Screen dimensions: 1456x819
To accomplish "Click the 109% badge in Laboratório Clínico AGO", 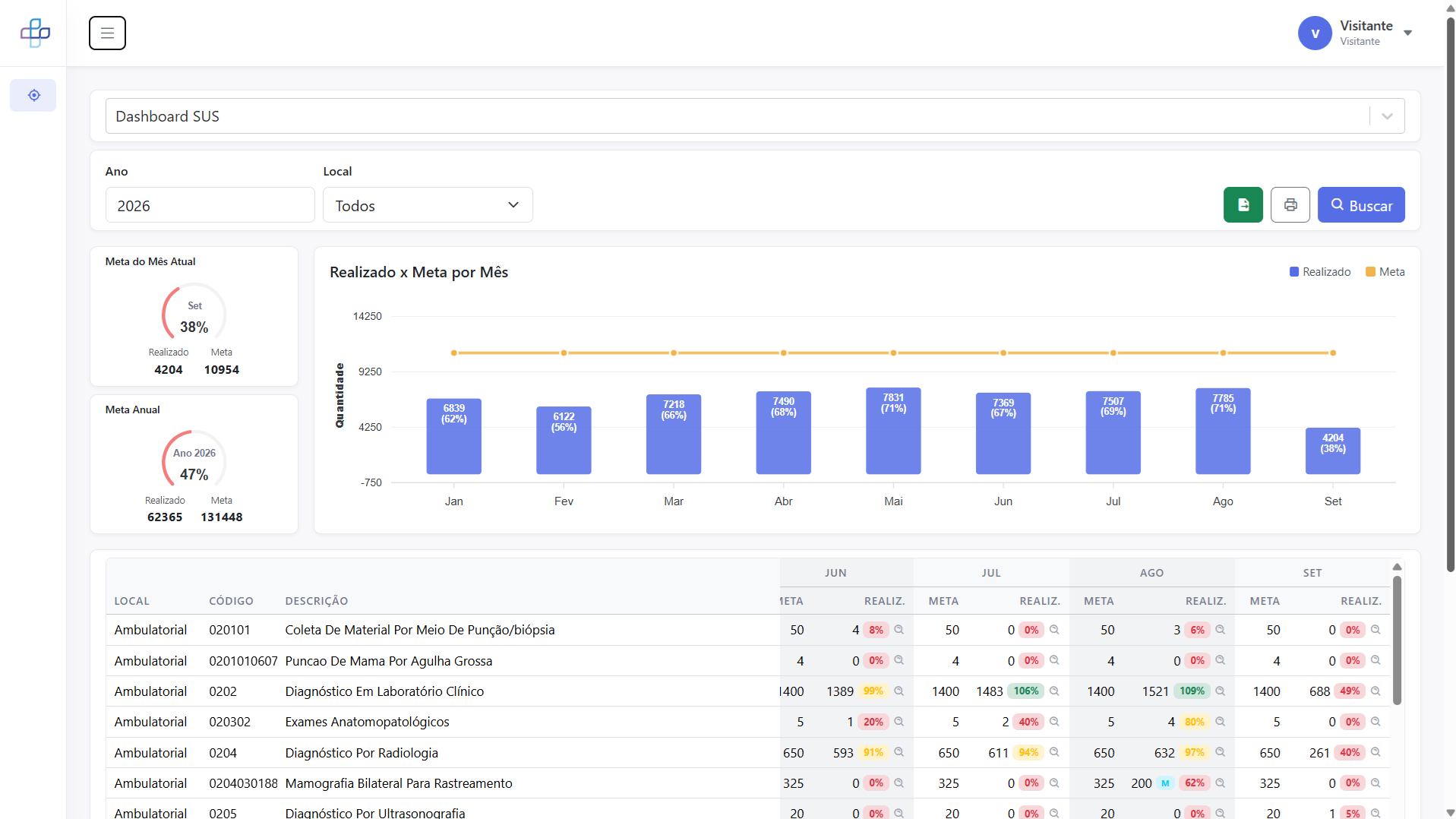I will click(x=1192, y=691).
